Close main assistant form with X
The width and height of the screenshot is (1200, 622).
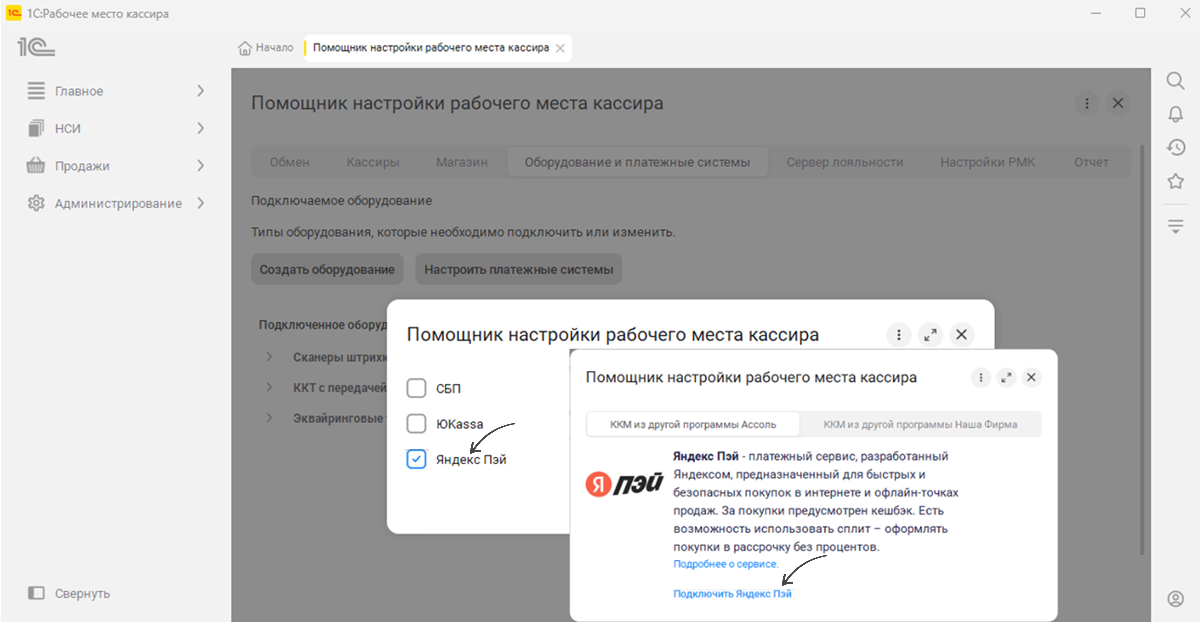point(1118,103)
